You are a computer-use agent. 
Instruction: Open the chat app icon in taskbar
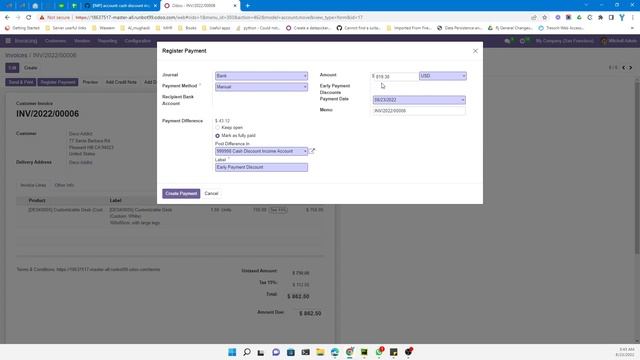coord(276,352)
